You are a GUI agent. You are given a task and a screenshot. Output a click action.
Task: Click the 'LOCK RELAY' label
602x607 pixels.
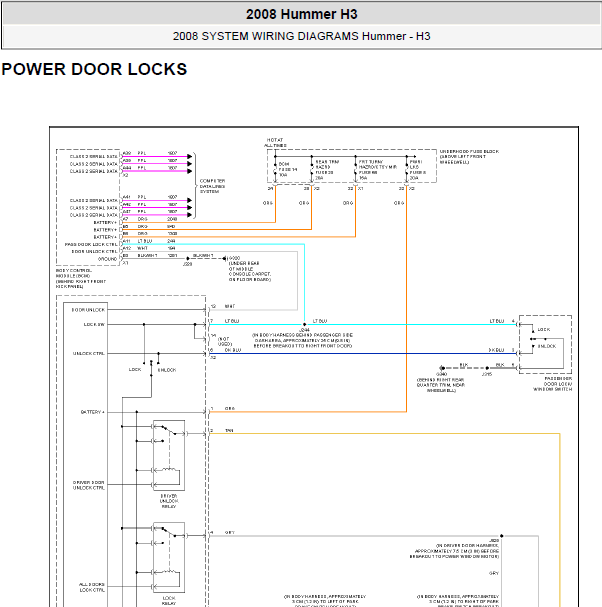tap(169, 600)
